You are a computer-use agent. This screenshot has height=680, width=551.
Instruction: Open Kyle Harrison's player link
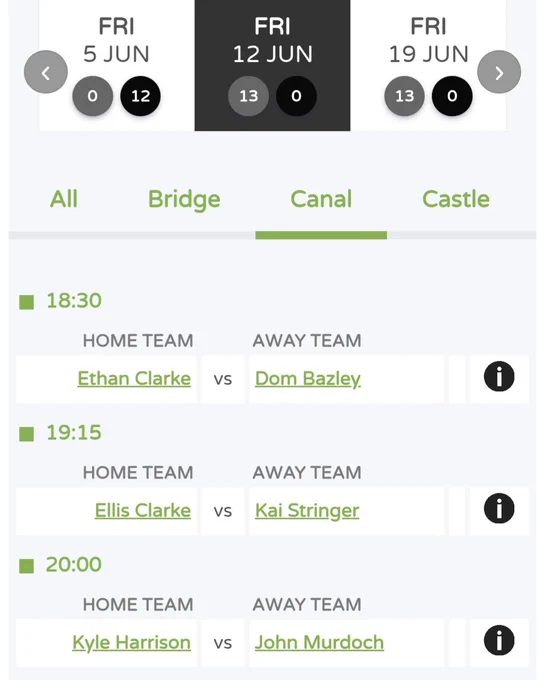tap(131, 642)
